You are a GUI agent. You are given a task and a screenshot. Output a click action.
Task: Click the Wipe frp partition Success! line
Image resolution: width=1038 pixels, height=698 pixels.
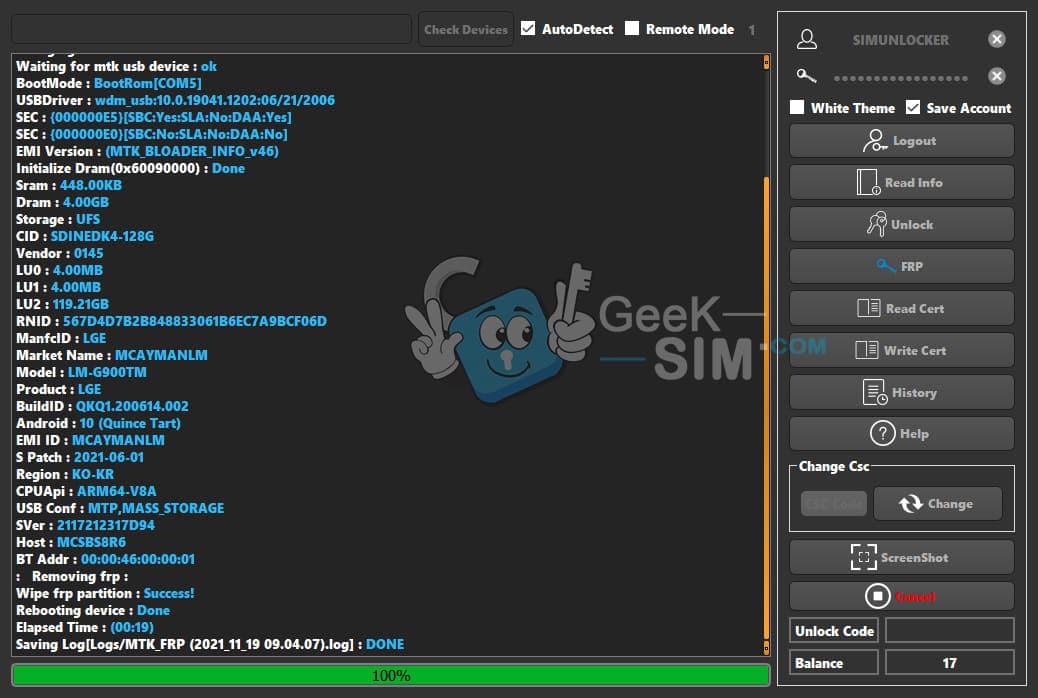[x=105, y=593]
